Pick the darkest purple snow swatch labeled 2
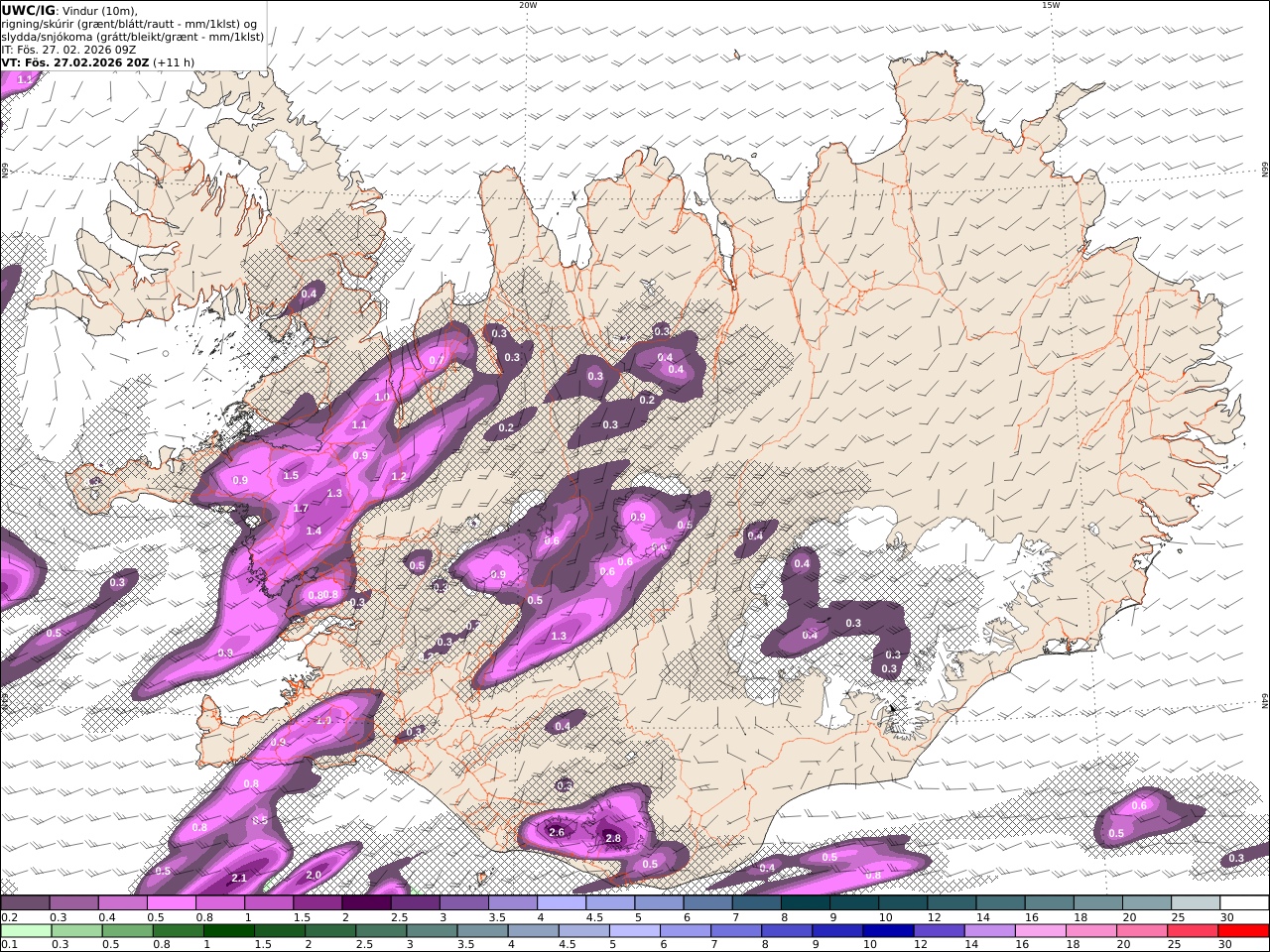Image resolution: width=1270 pixels, height=952 pixels. coord(366,902)
